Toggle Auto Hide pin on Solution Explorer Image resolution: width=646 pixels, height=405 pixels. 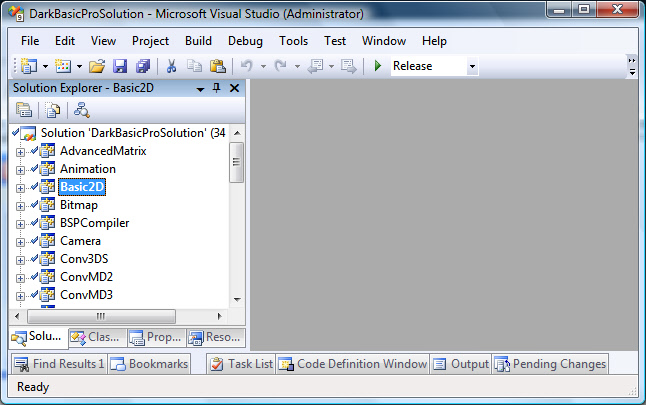tap(216, 88)
